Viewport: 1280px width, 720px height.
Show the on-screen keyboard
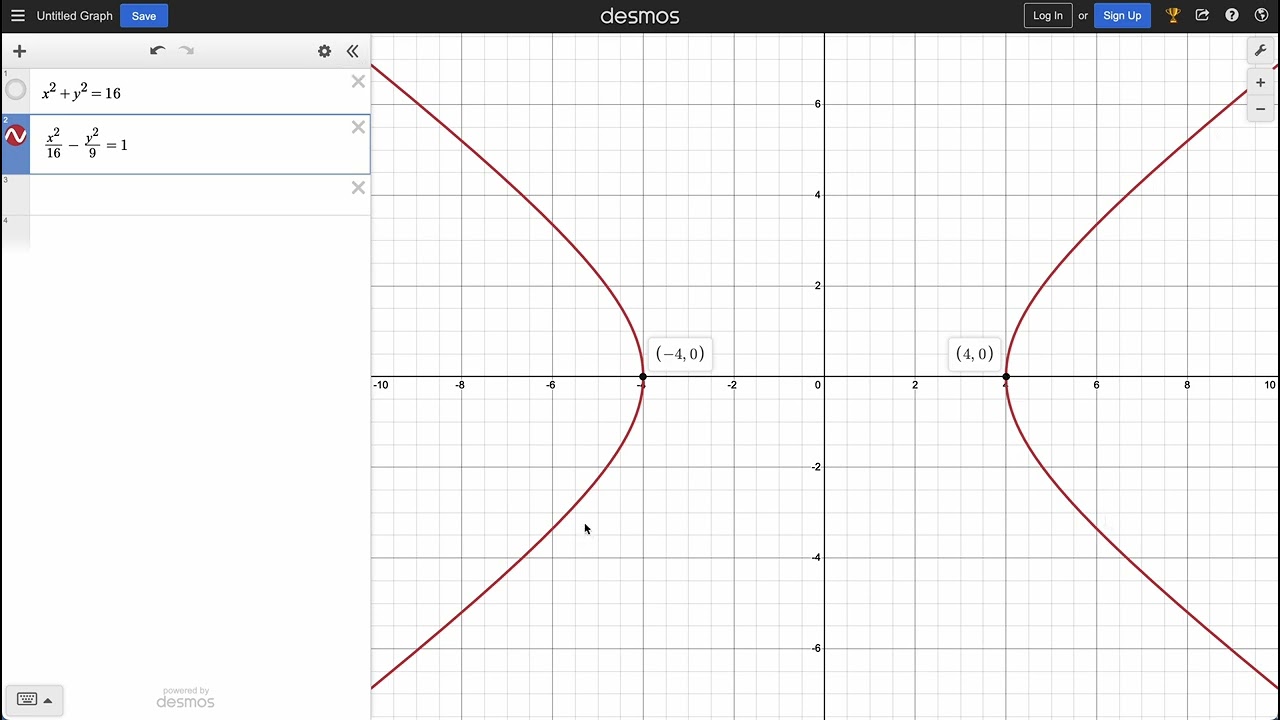point(27,699)
